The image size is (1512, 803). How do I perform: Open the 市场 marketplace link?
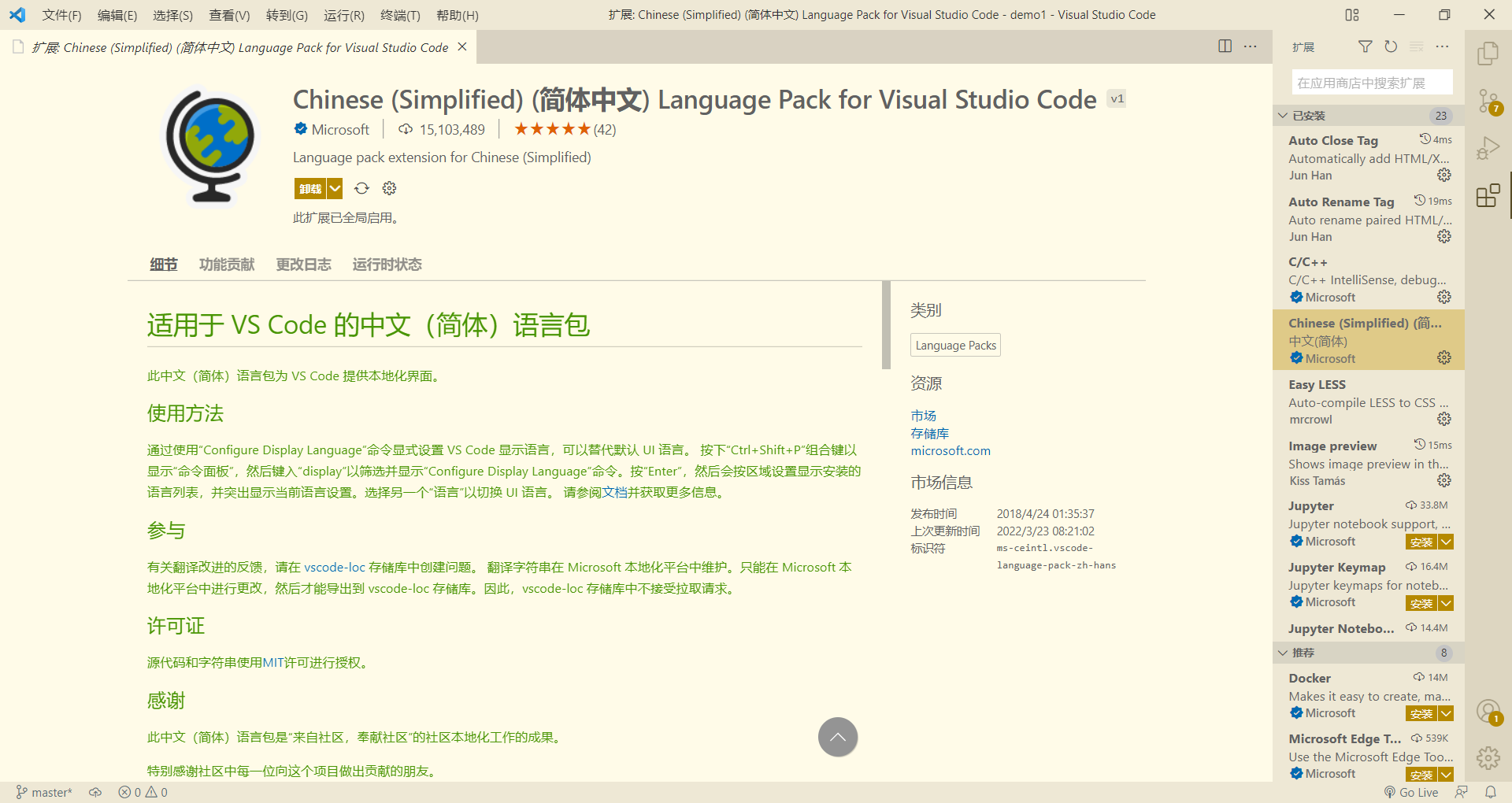923,416
